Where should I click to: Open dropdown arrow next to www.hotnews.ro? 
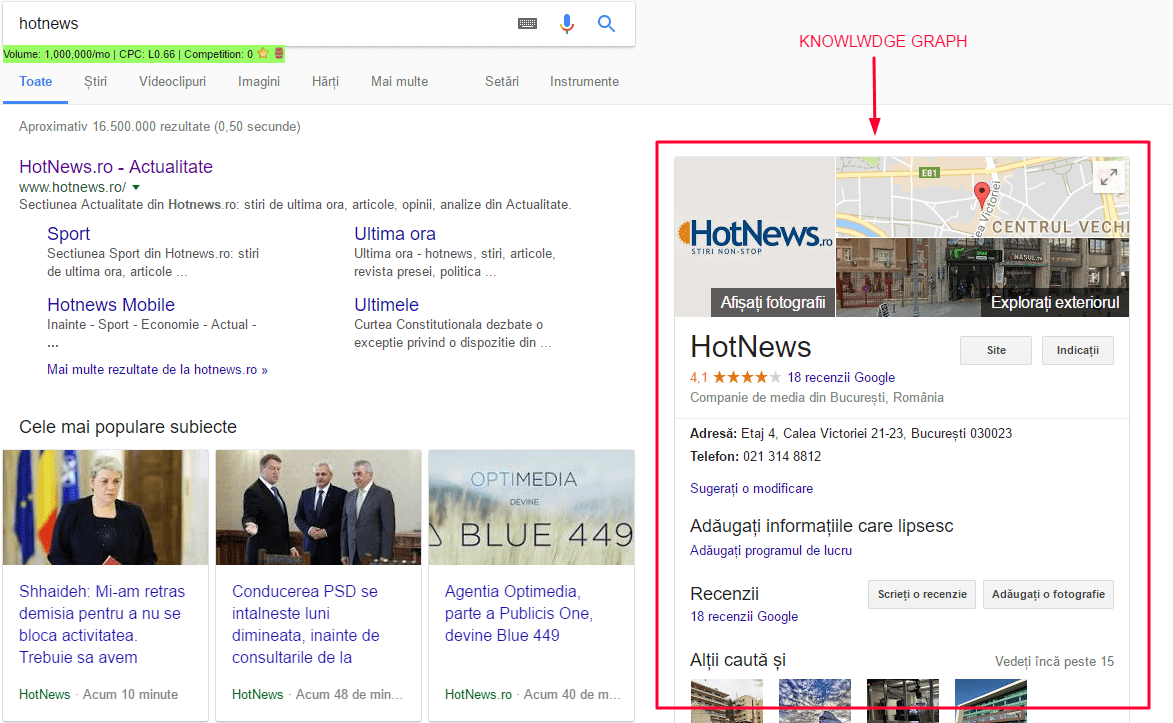[x=136, y=187]
